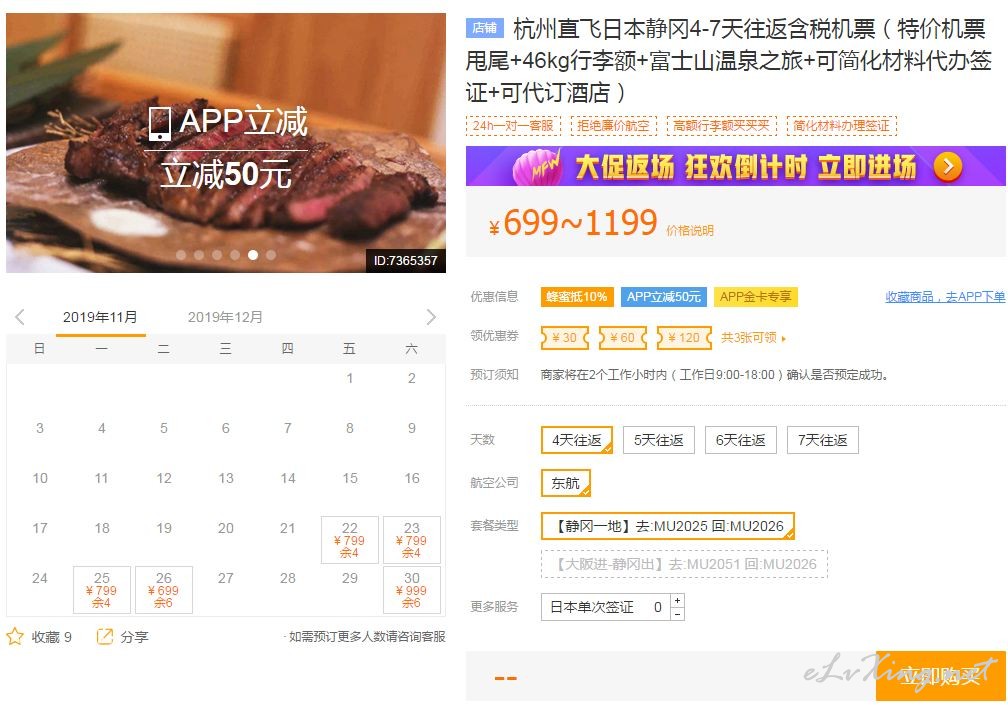This screenshot has width=1008, height=705.
Task: Open the 收藏商品，去APP下单 link
Action: pyautogui.click(x=945, y=296)
